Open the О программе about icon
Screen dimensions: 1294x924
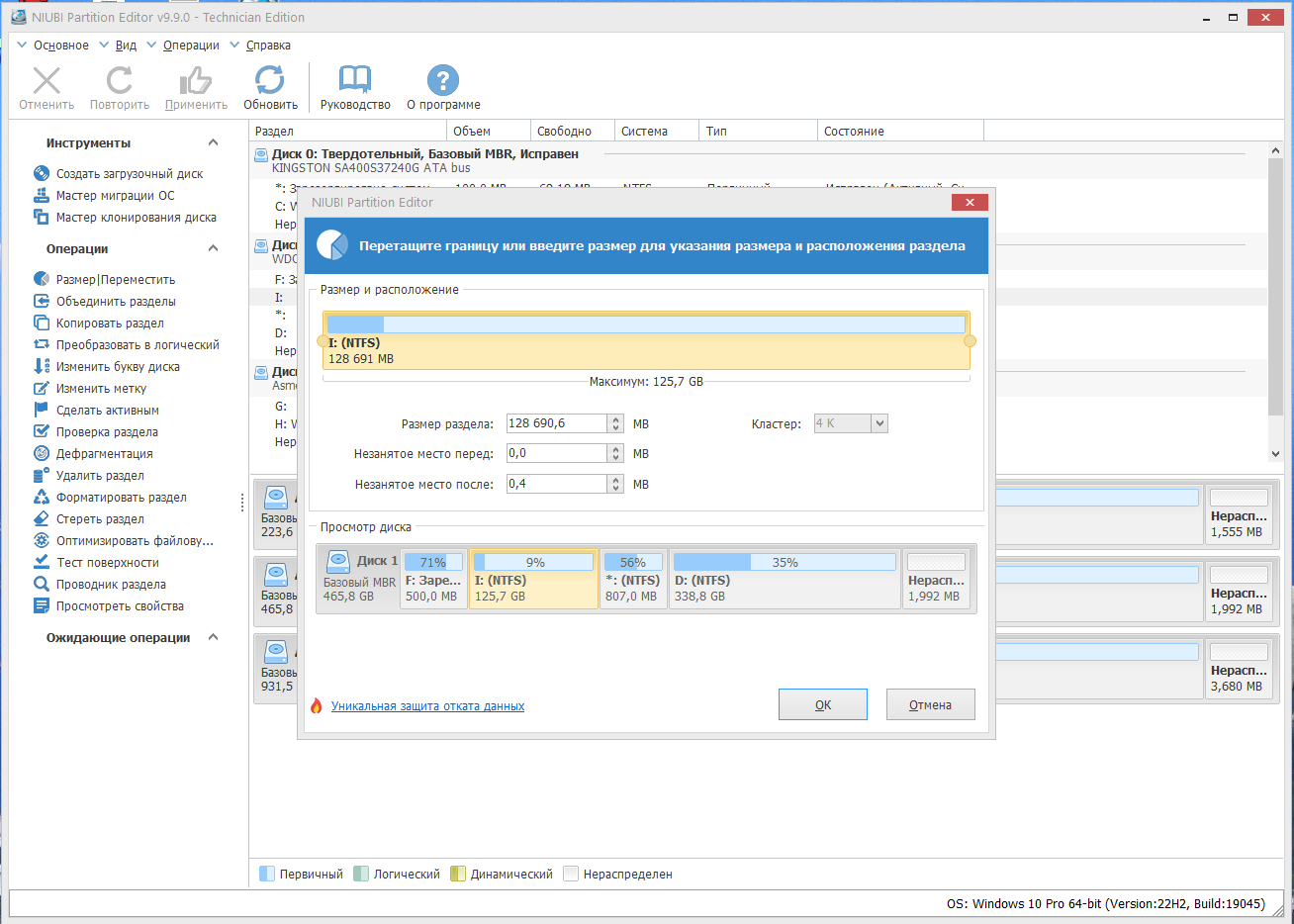(x=443, y=80)
